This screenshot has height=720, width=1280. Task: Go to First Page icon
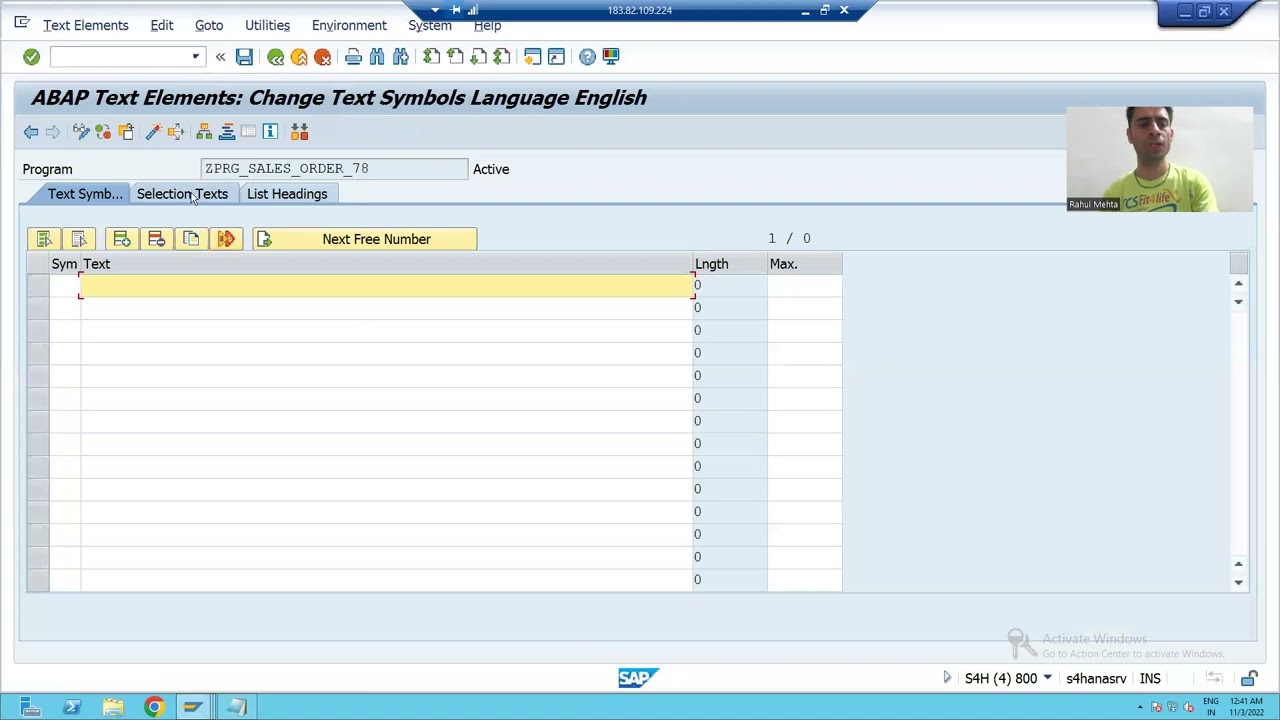pyautogui.click(x=431, y=57)
